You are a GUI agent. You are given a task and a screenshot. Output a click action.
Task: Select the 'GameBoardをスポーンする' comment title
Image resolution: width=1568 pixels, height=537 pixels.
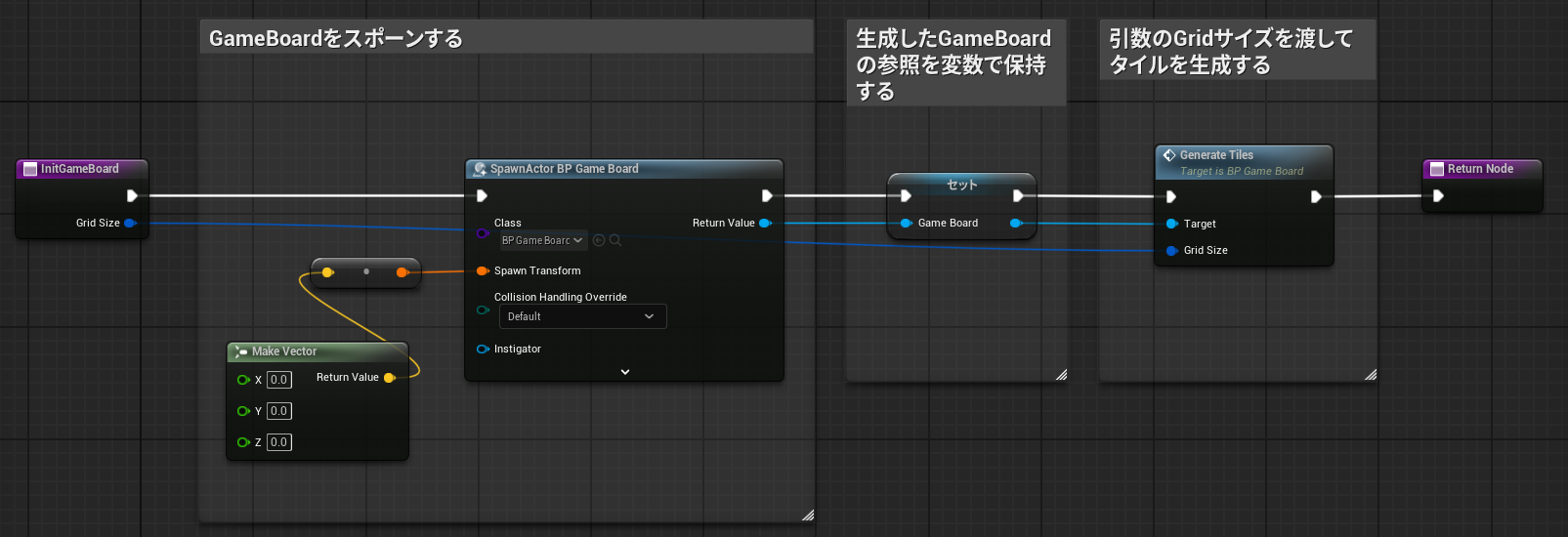[336, 38]
